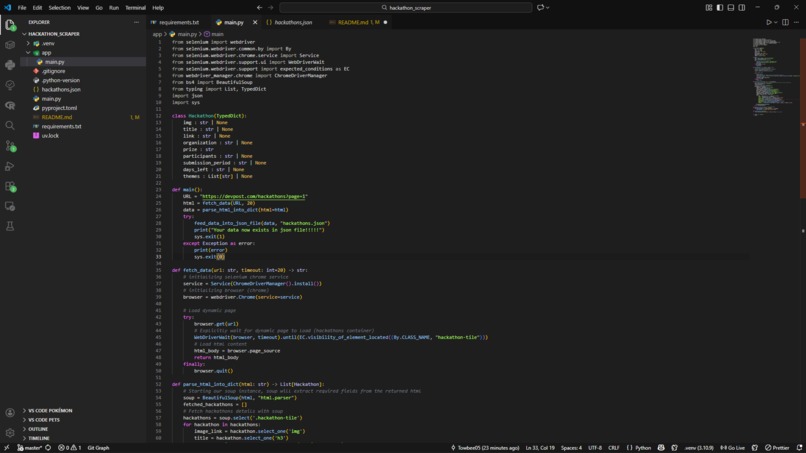Switch to the requirements.txt tab
The image size is (806, 453).
(178, 22)
